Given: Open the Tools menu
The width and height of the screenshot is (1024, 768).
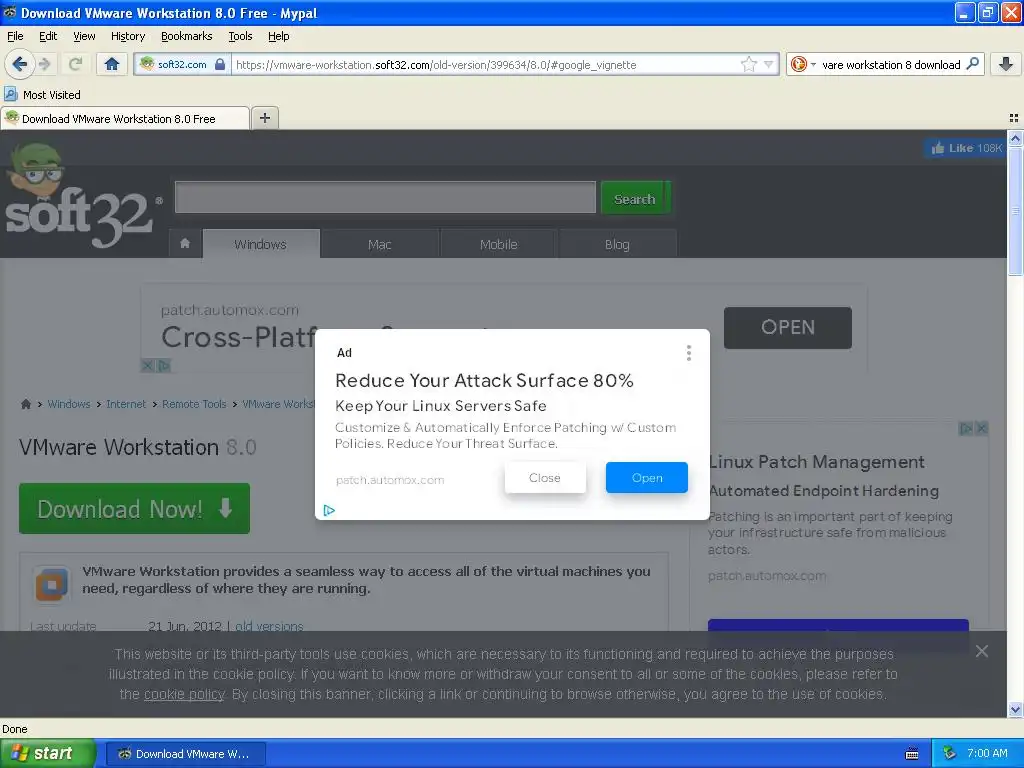Looking at the screenshot, I should [240, 36].
